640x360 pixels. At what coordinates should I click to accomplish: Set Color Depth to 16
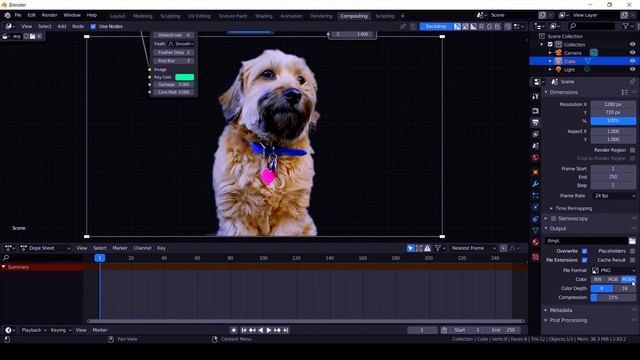[625, 289]
